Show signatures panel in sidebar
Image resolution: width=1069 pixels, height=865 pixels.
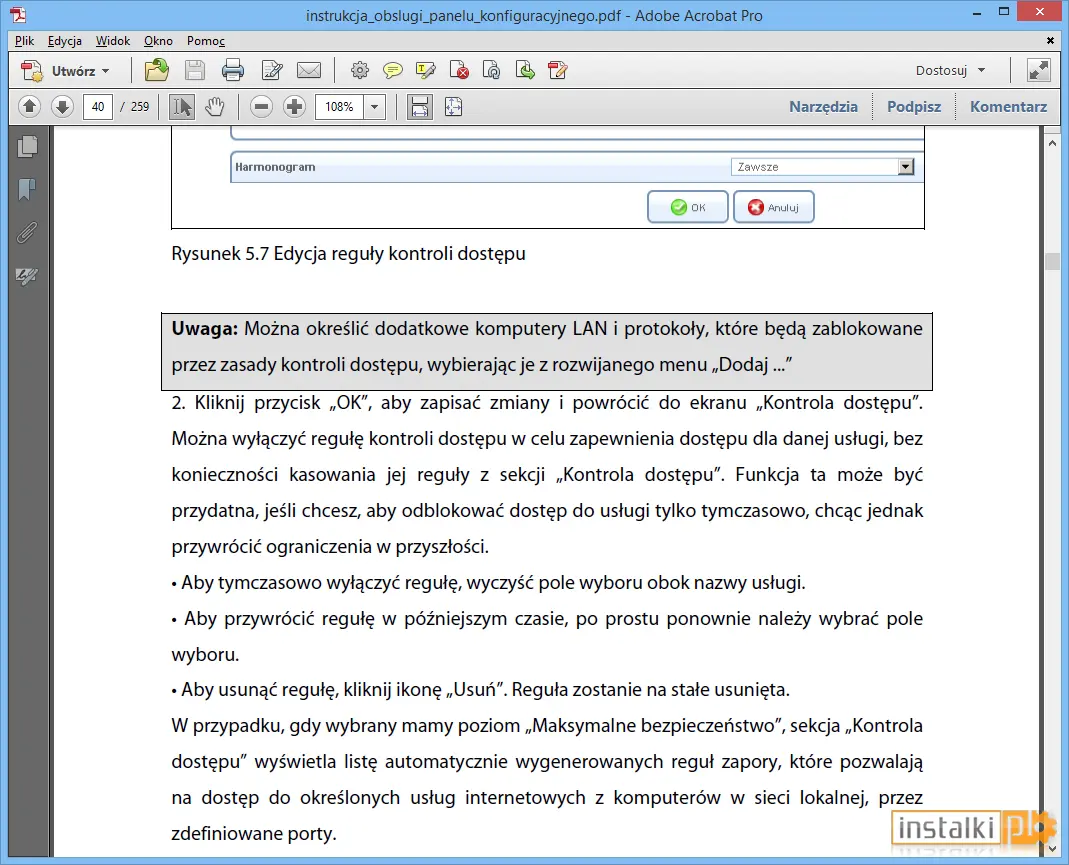[x=27, y=275]
